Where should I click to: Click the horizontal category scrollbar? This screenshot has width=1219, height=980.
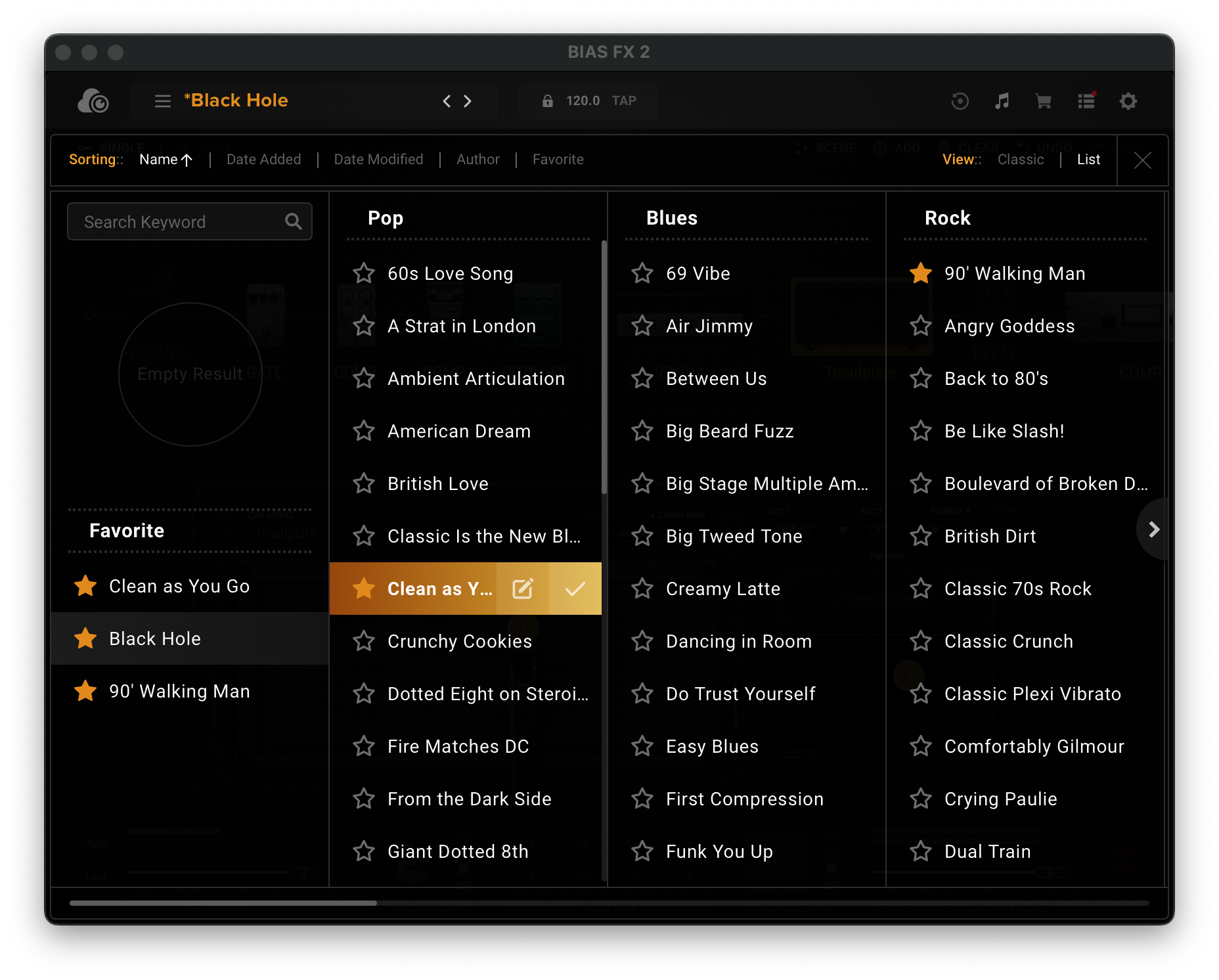223,903
